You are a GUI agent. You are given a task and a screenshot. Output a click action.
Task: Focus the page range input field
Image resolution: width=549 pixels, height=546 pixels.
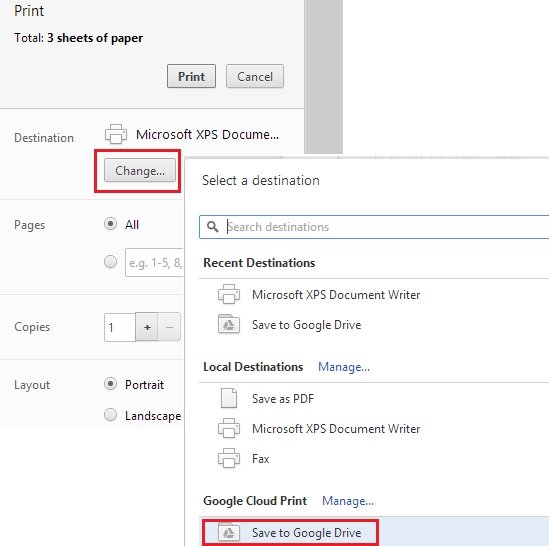tap(154, 262)
